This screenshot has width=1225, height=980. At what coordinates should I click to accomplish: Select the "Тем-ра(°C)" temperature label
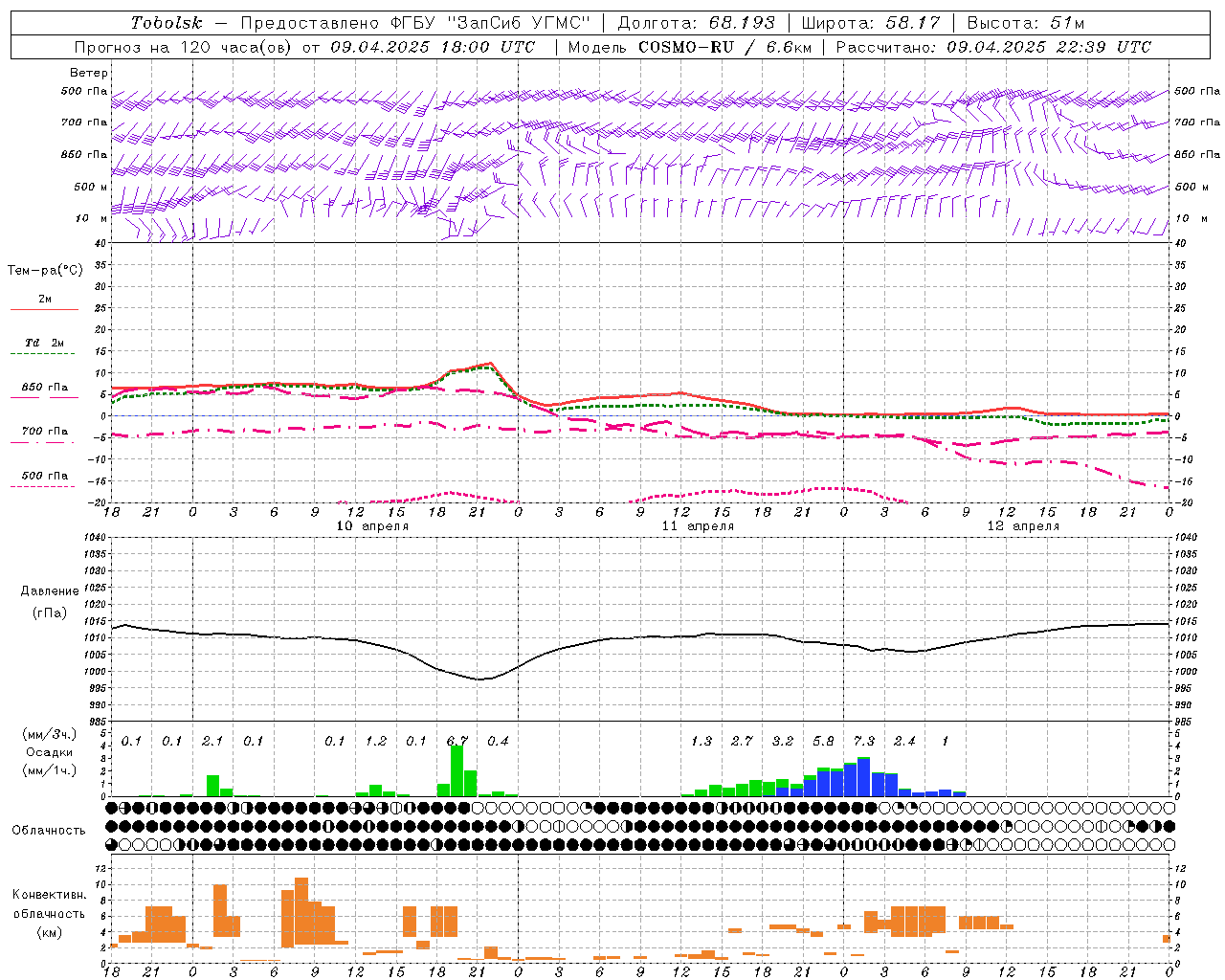pos(45,271)
